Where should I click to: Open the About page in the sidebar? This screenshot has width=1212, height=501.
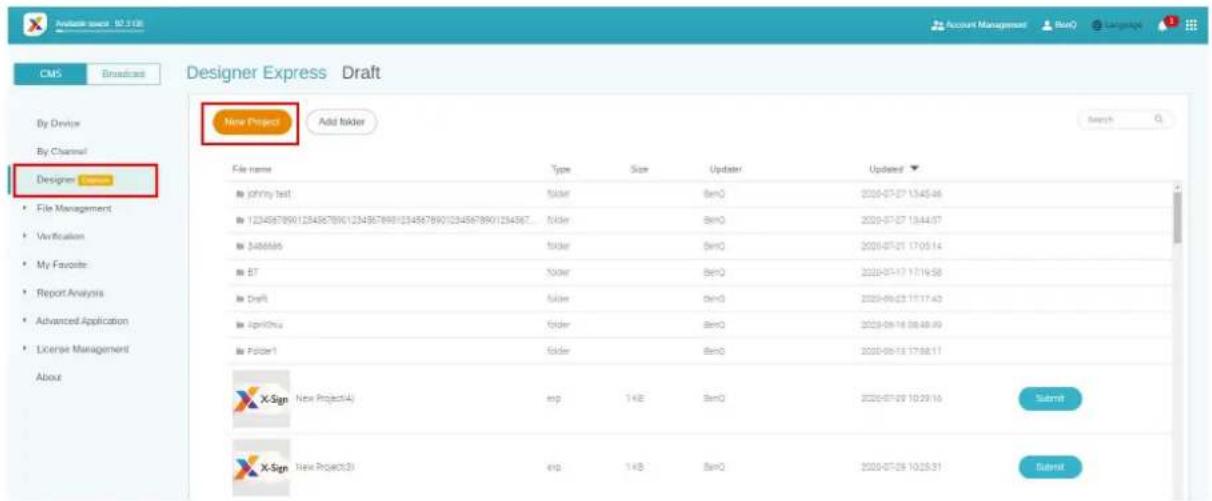[48, 378]
